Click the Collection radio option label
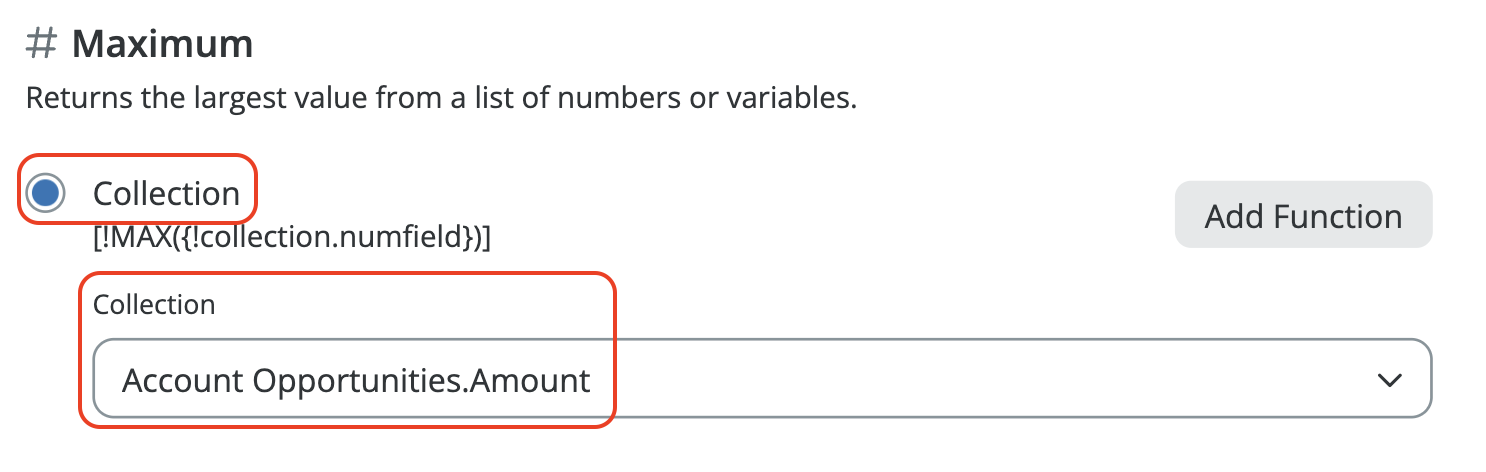The width and height of the screenshot is (1486, 472). (166, 193)
